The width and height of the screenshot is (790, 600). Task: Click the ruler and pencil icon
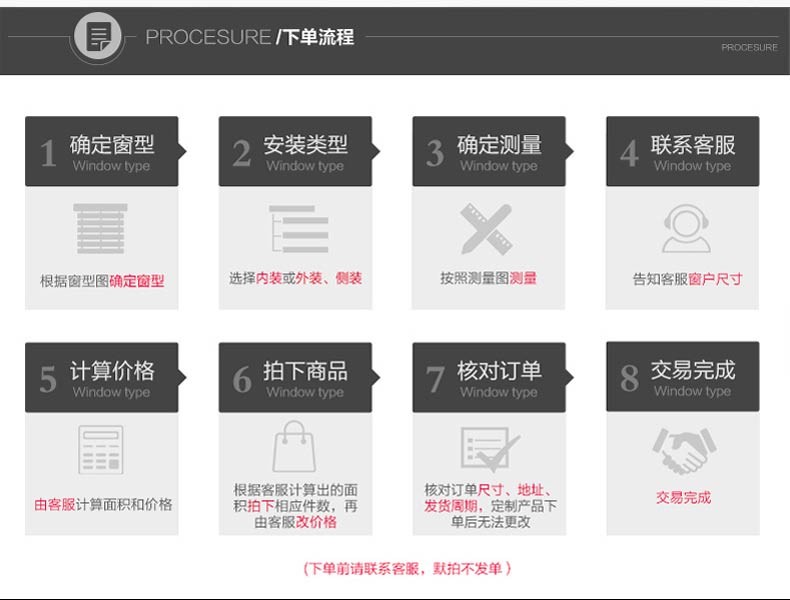pyautogui.click(x=486, y=229)
